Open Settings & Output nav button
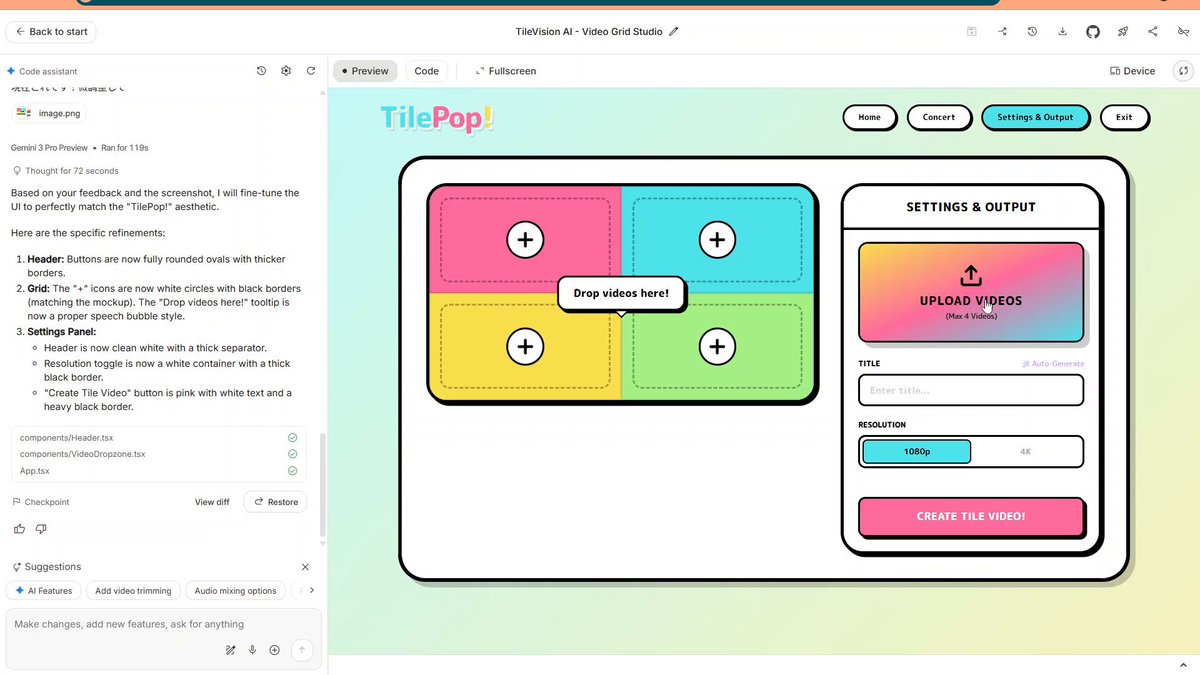Image resolution: width=1200 pixels, height=675 pixels. (1035, 117)
